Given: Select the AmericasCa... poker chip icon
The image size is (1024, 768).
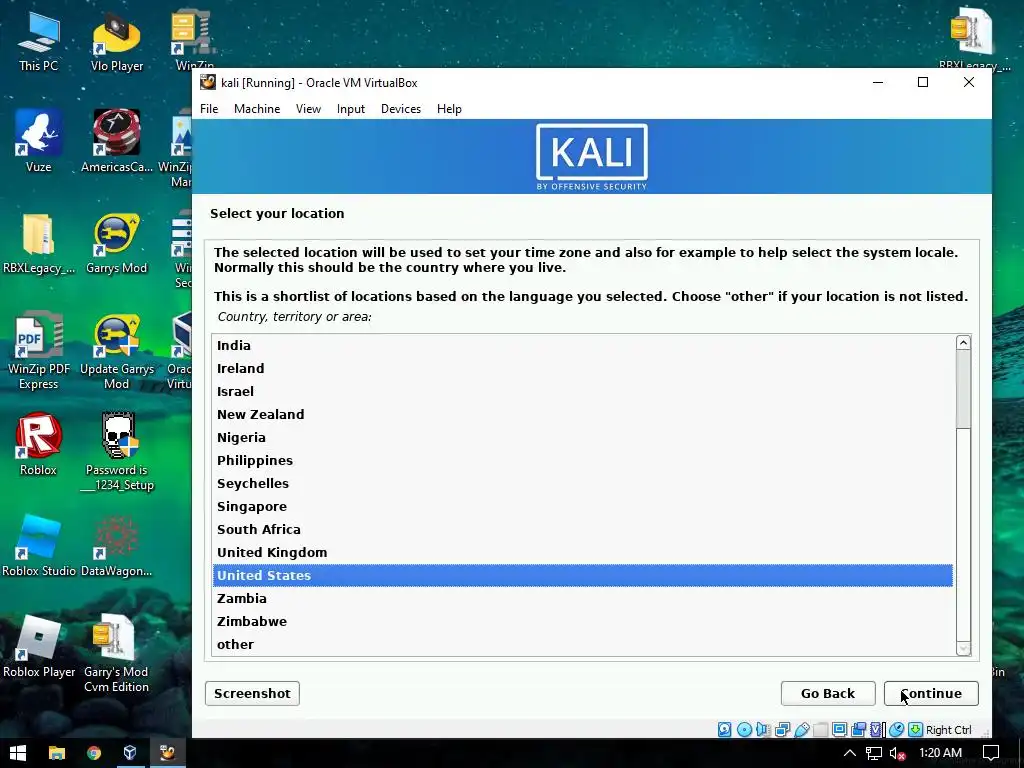Looking at the screenshot, I should coord(117,140).
